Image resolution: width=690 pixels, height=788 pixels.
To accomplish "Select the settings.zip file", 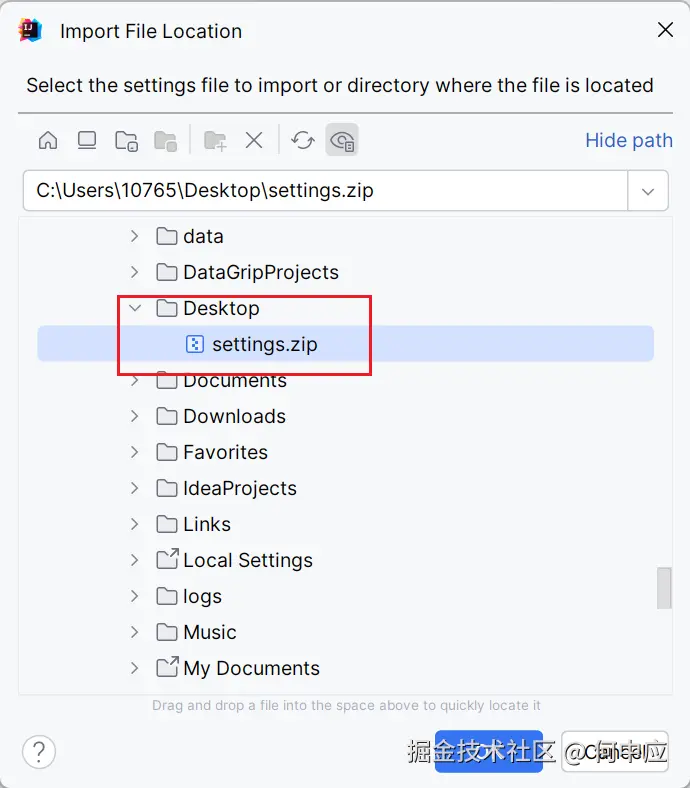I will pyautogui.click(x=264, y=344).
